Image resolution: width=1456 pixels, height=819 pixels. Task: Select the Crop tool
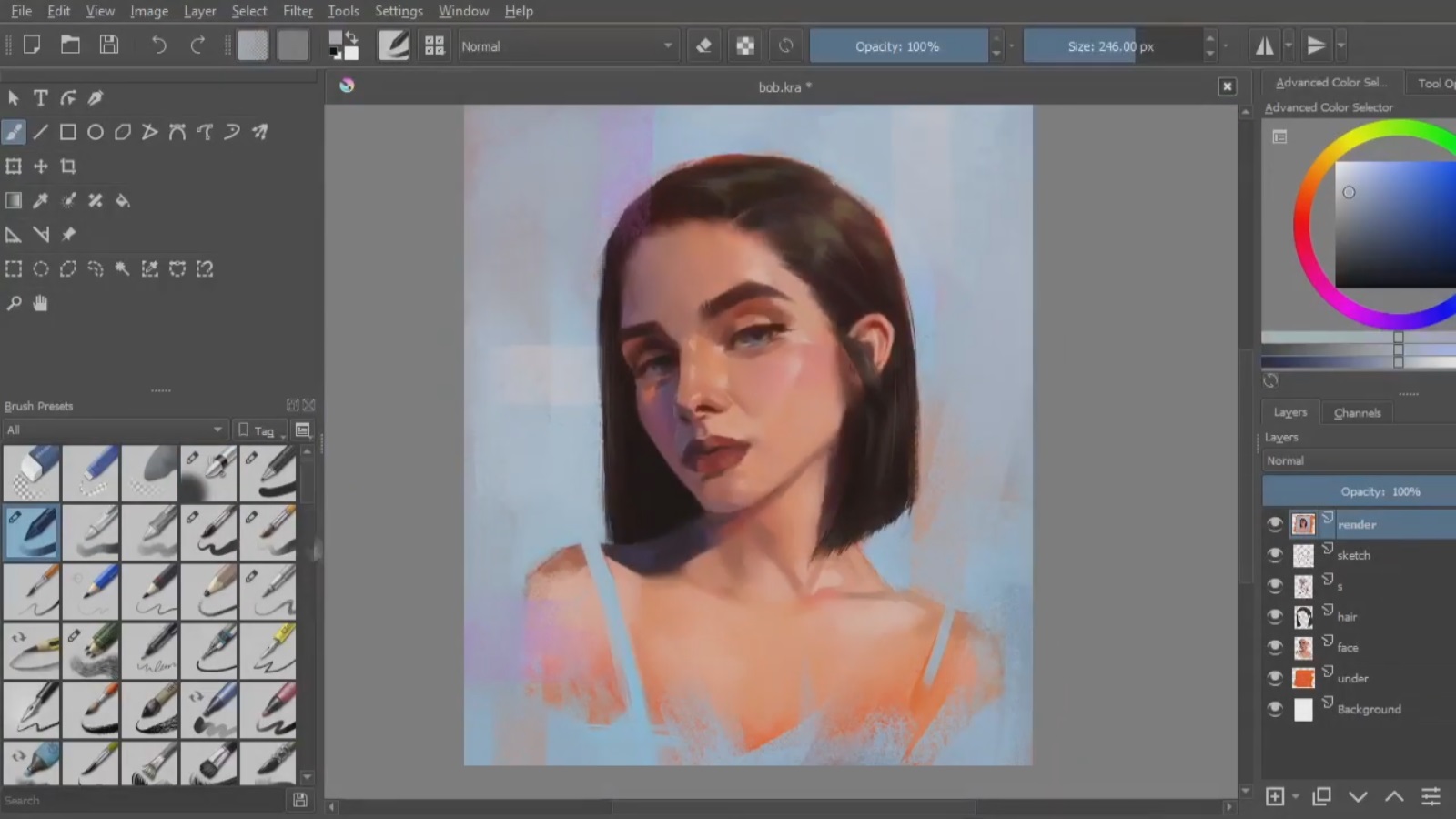(68, 167)
